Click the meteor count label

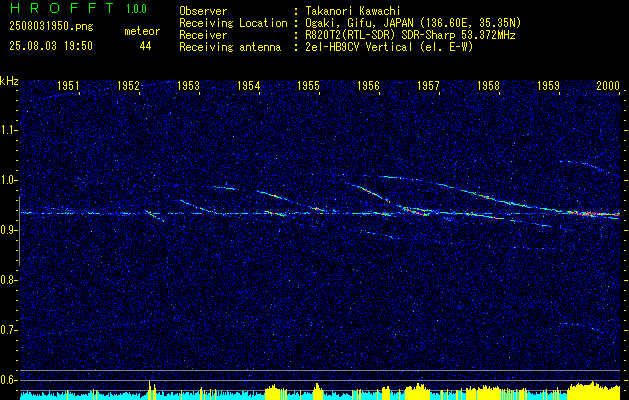[x=142, y=31]
